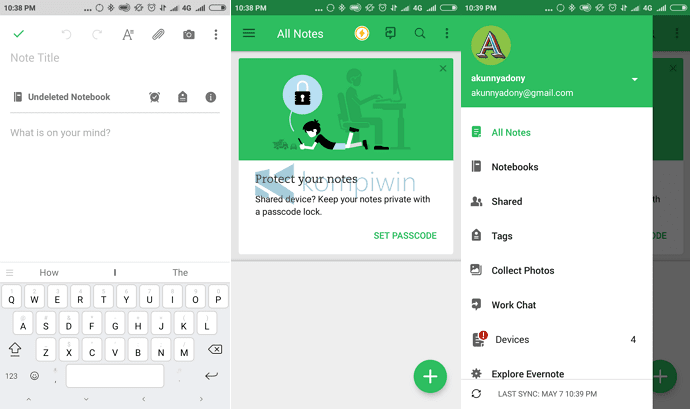Open Shared from the drawer
The height and width of the screenshot is (409, 690).
coord(557,201)
